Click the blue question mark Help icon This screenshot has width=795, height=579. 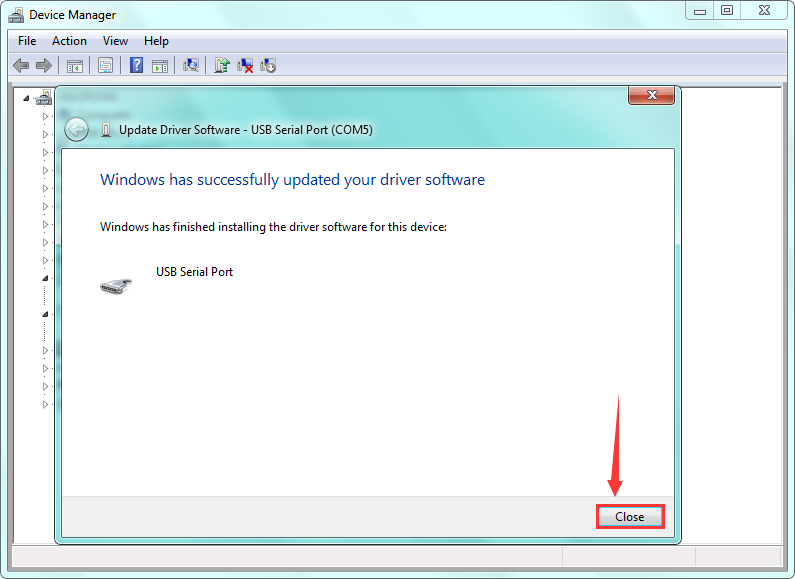[x=136, y=65]
